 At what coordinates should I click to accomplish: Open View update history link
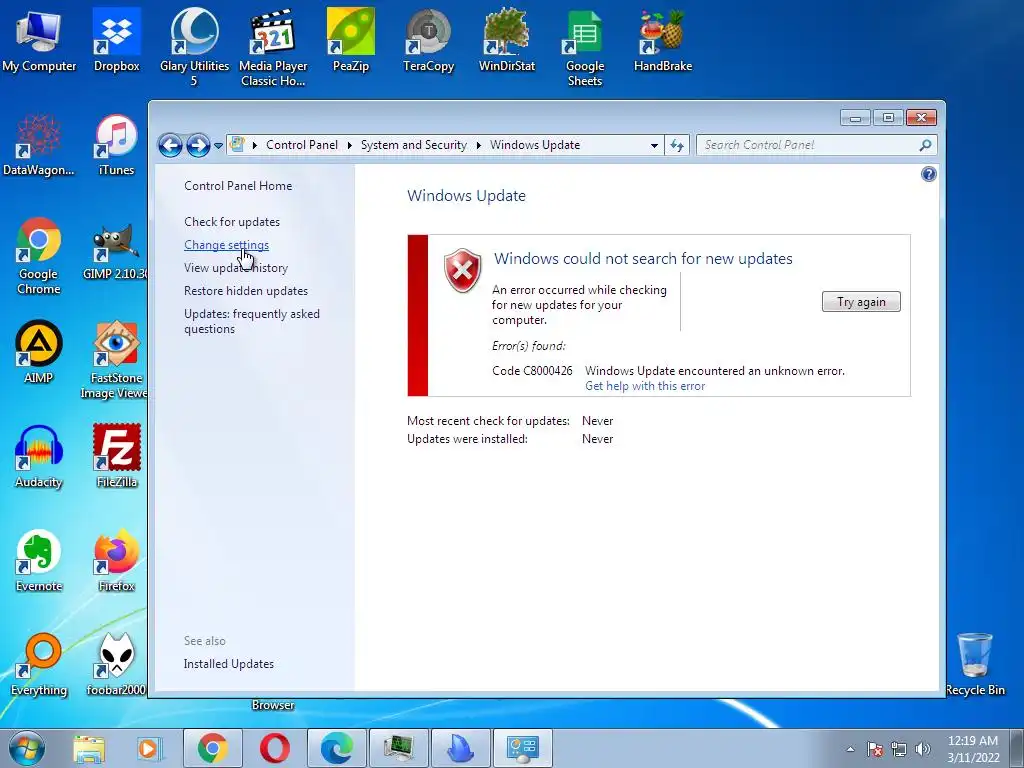click(x=236, y=268)
